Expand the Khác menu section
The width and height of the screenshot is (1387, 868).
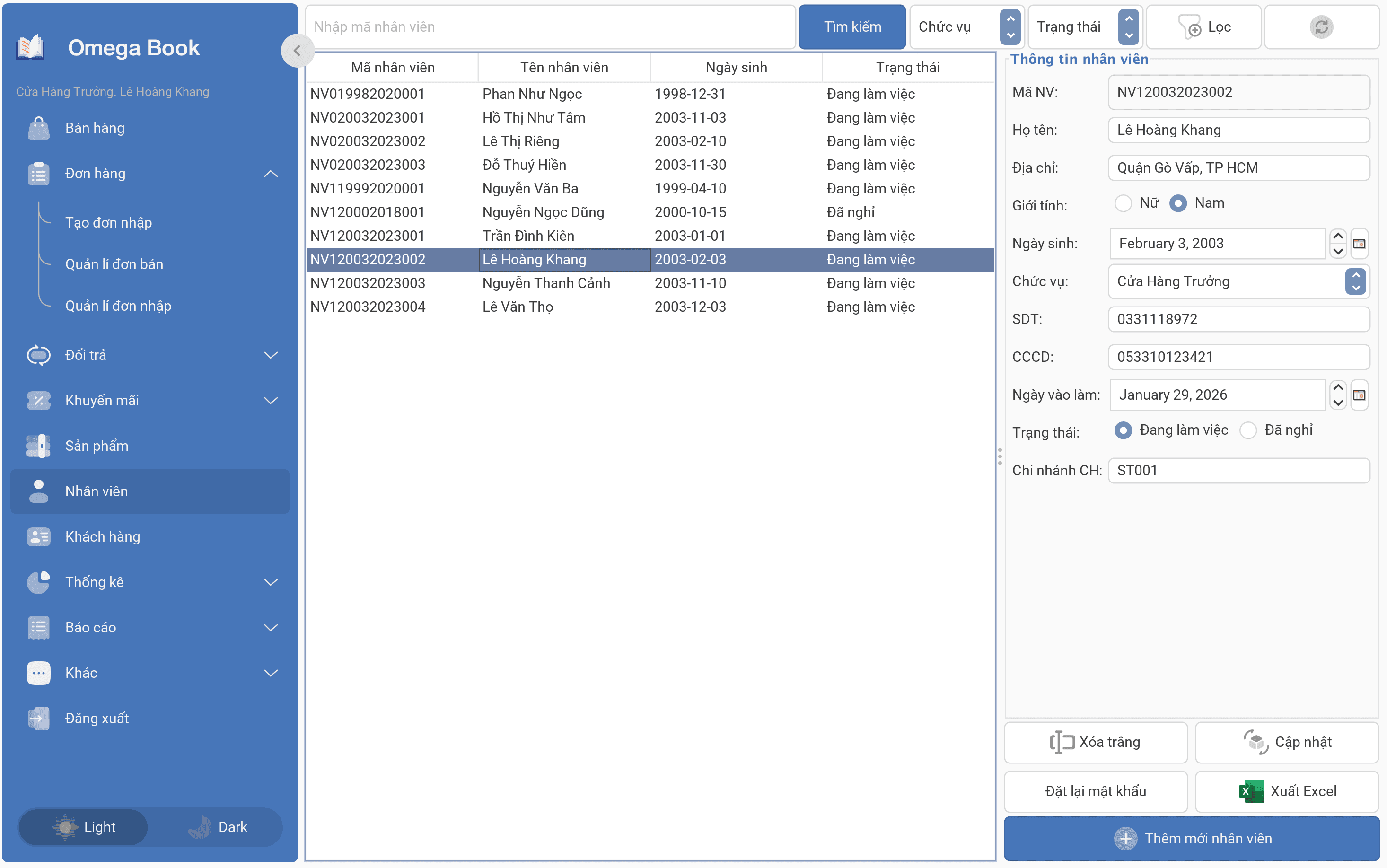pyautogui.click(x=271, y=673)
